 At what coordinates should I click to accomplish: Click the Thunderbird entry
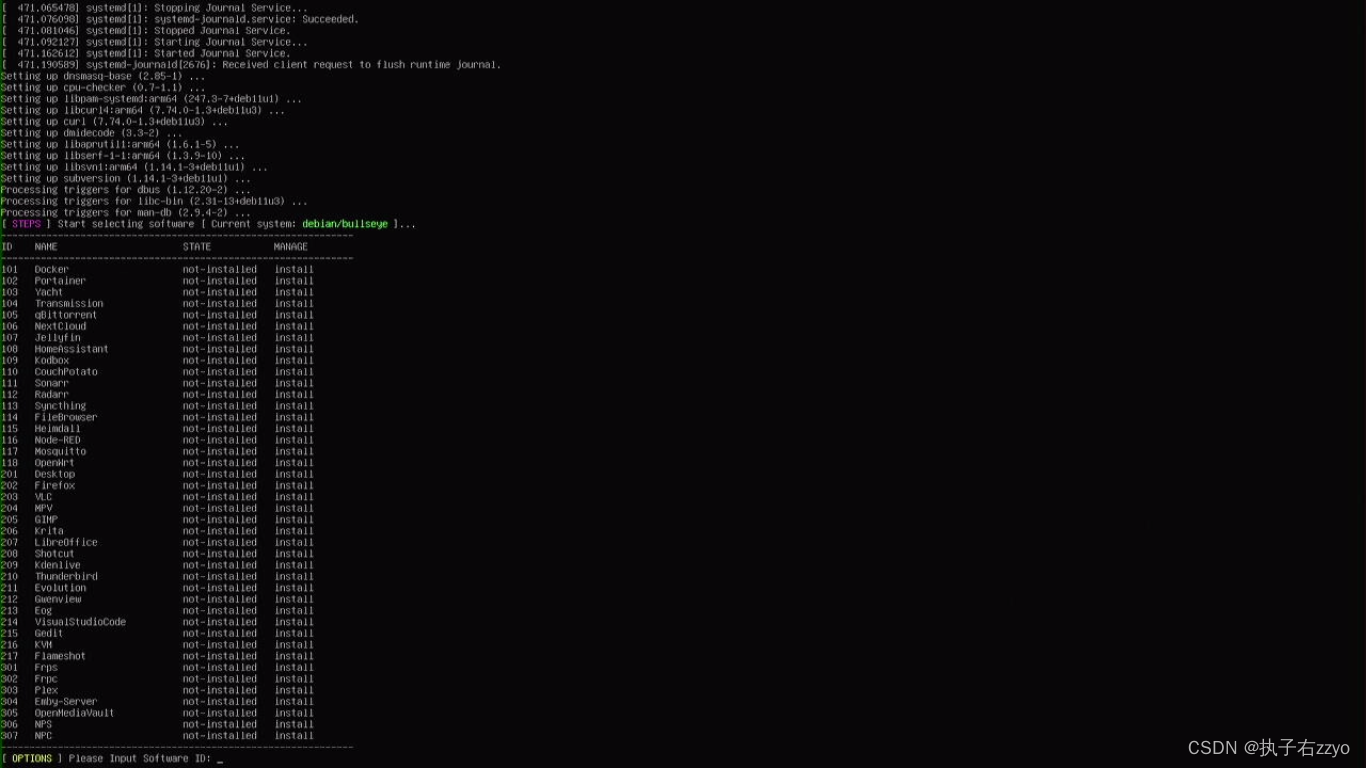(66, 577)
